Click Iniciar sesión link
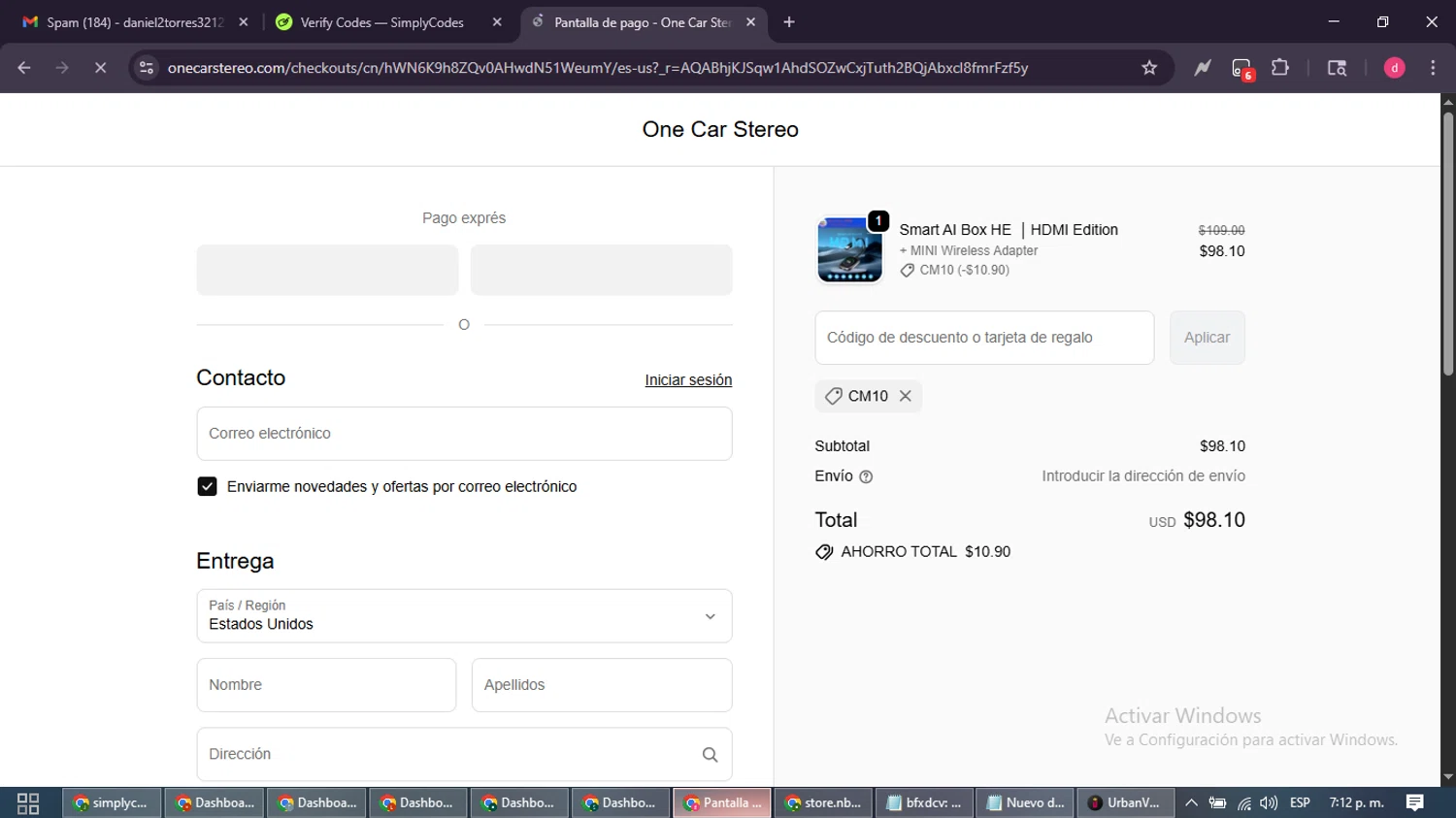 pyautogui.click(x=688, y=380)
